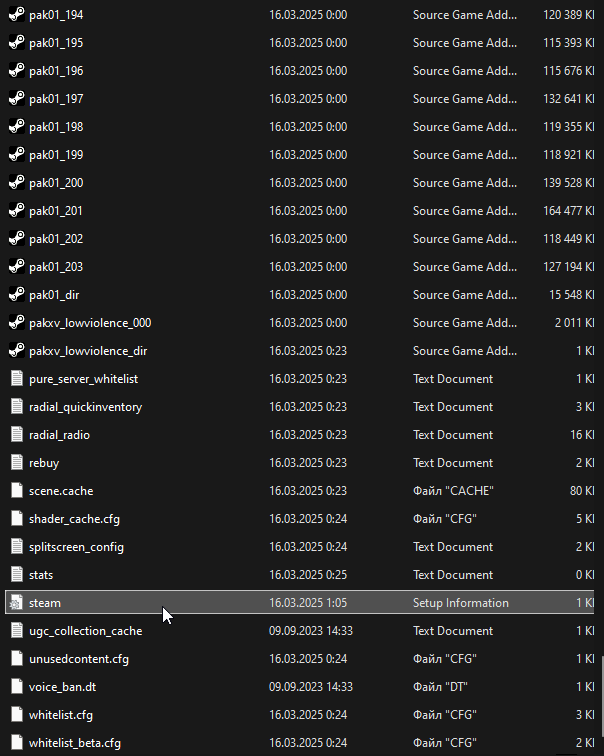Click the ugc_collection_cache file name
Image resolution: width=604 pixels, height=756 pixels.
(x=85, y=631)
